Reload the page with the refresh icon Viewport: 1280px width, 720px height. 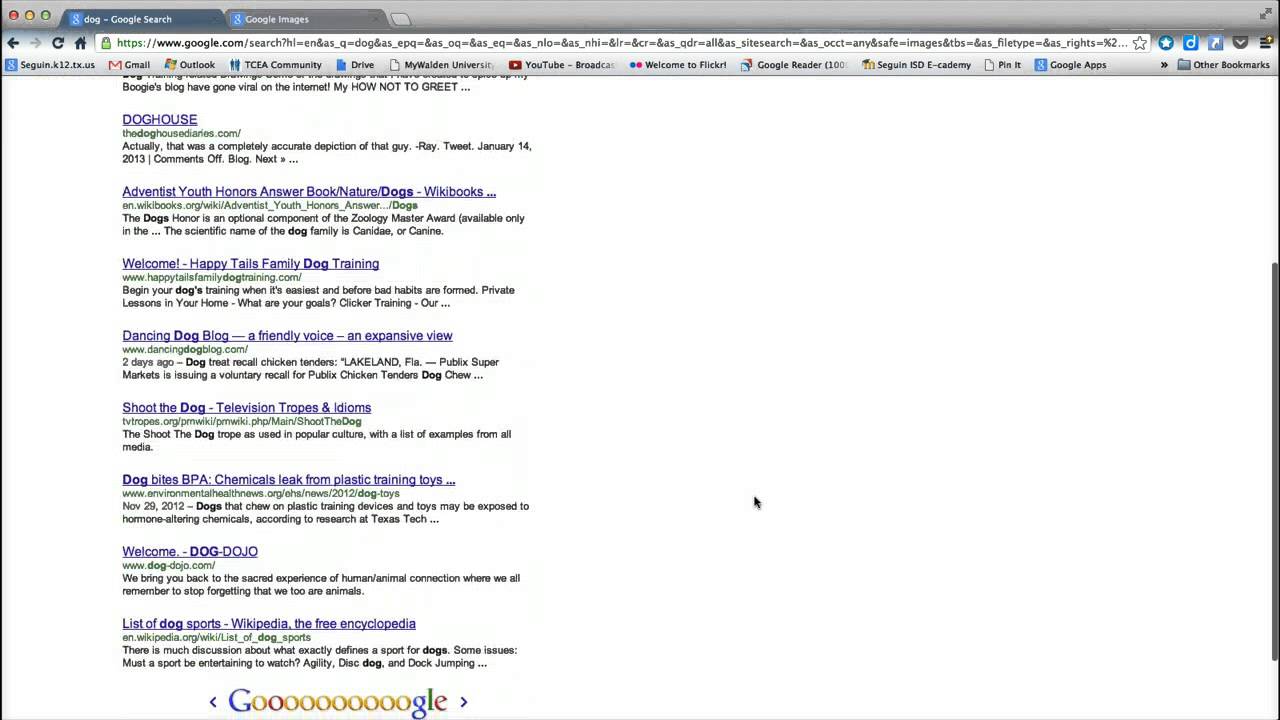(x=58, y=43)
